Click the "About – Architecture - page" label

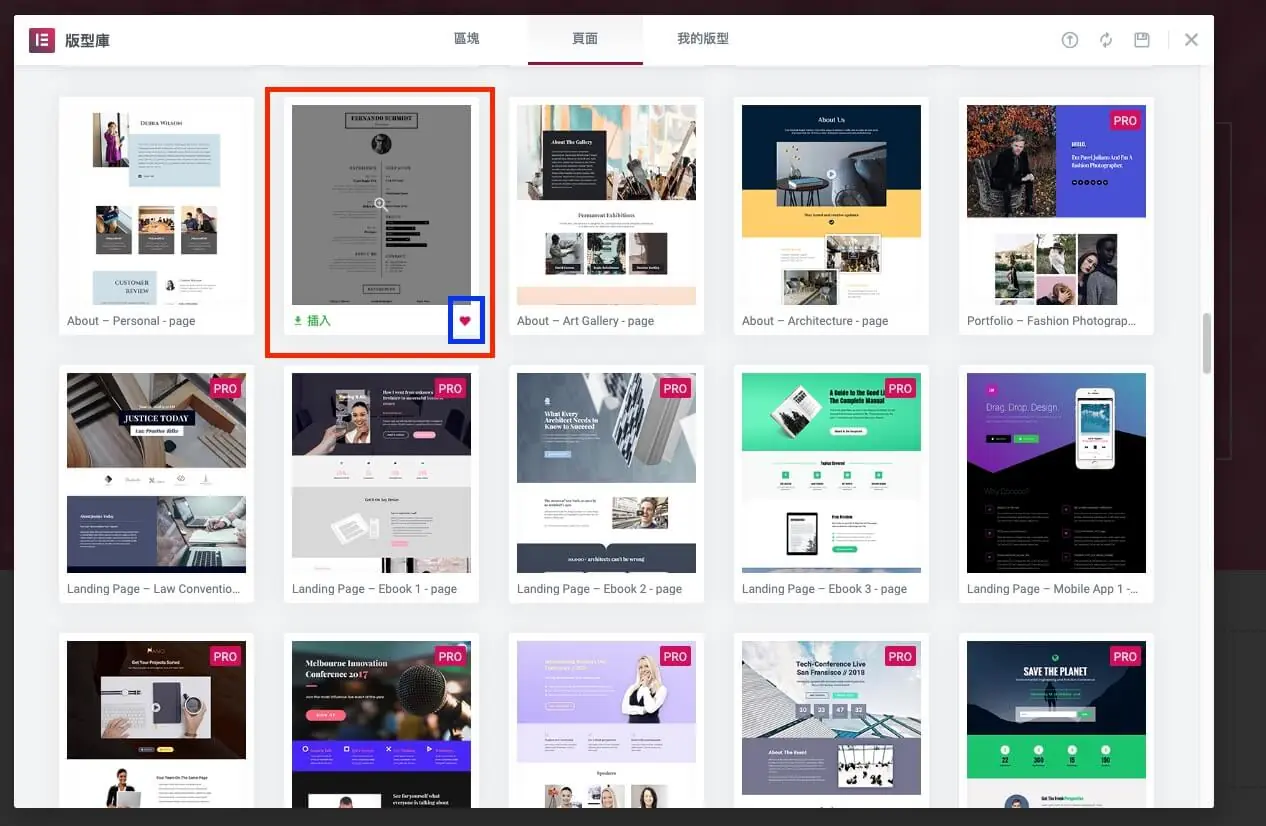click(815, 321)
